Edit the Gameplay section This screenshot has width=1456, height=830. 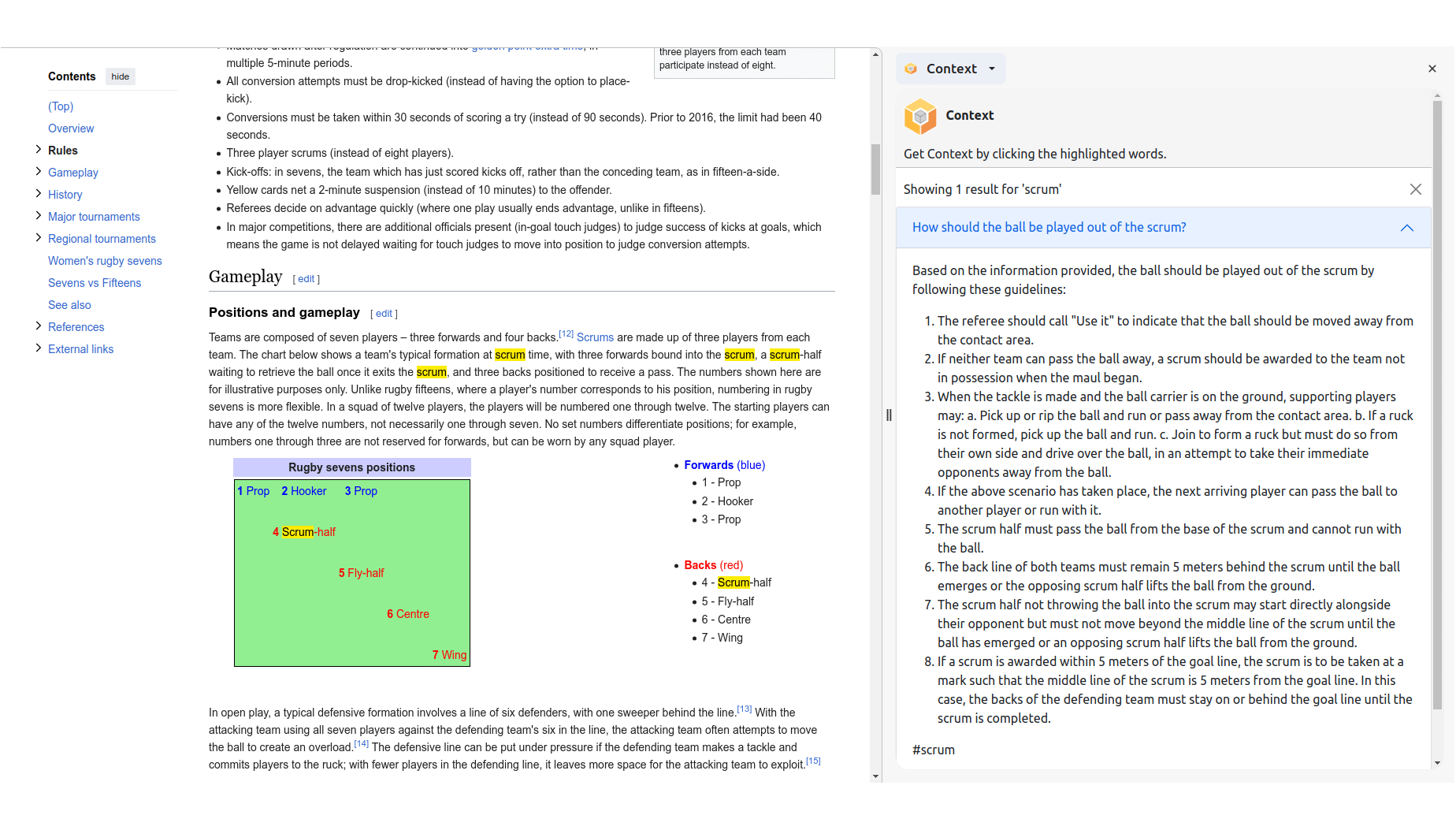pyautogui.click(x=306, y=279)
